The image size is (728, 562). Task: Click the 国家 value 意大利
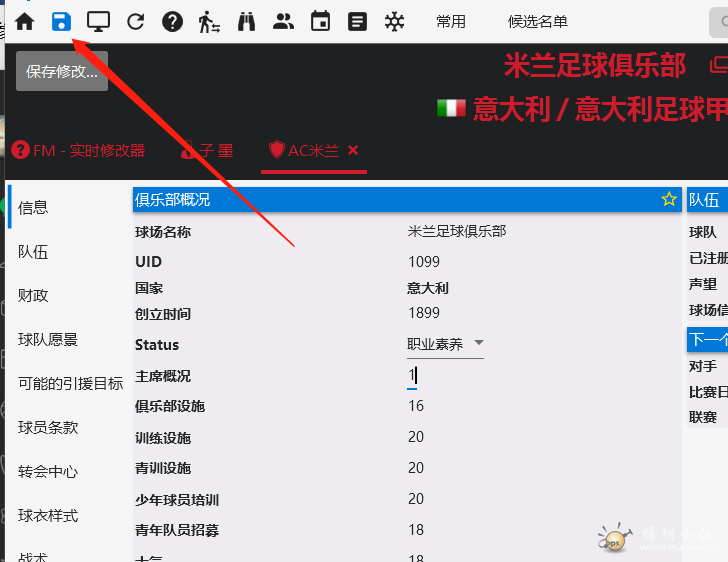[428, 288]
